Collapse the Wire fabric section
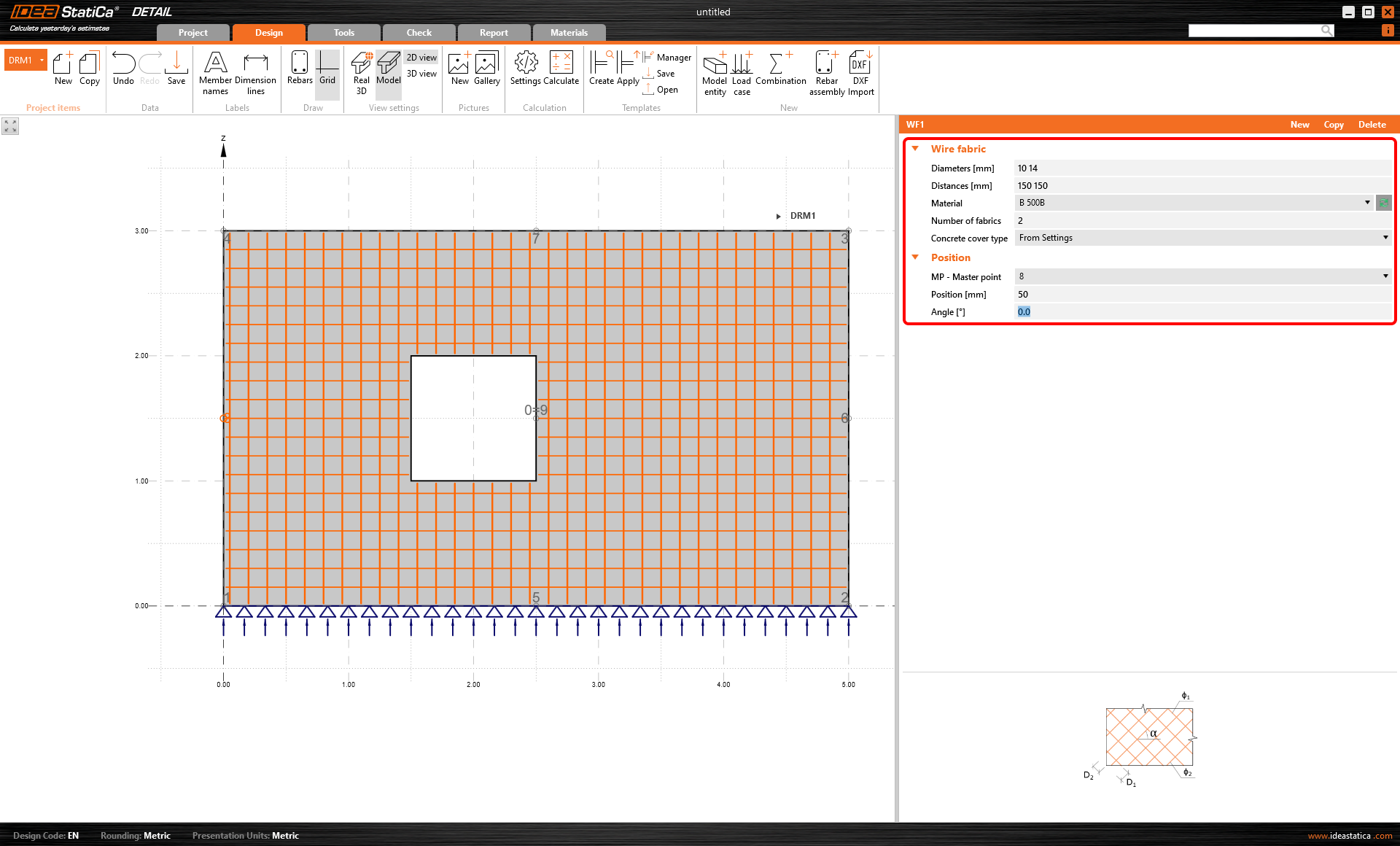 coord(915,149)
